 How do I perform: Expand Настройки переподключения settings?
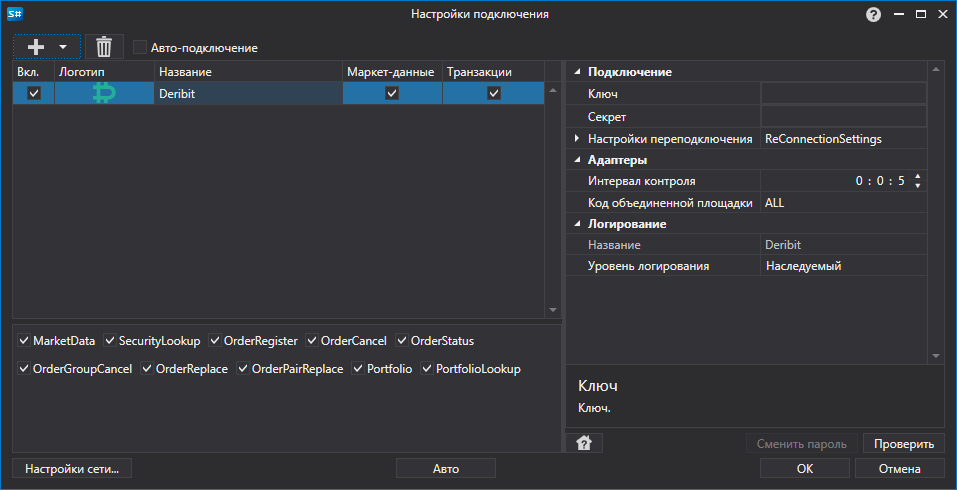click(x=577, y=139)
